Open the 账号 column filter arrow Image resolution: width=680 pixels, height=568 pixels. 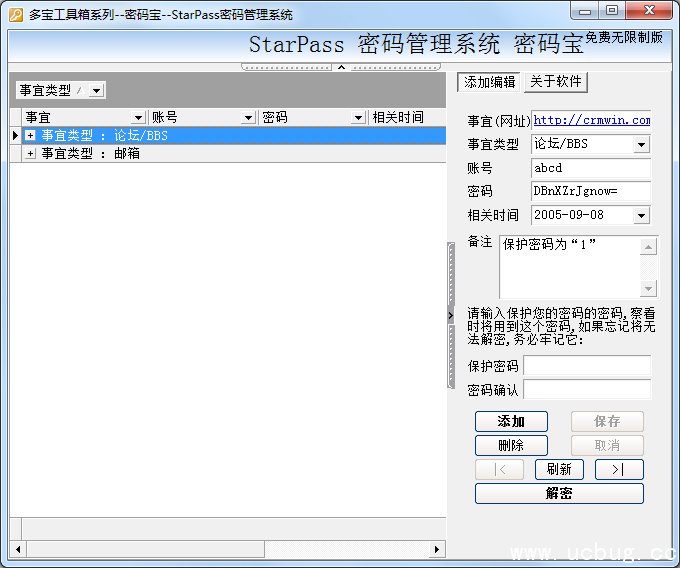[x=248, y=118]
